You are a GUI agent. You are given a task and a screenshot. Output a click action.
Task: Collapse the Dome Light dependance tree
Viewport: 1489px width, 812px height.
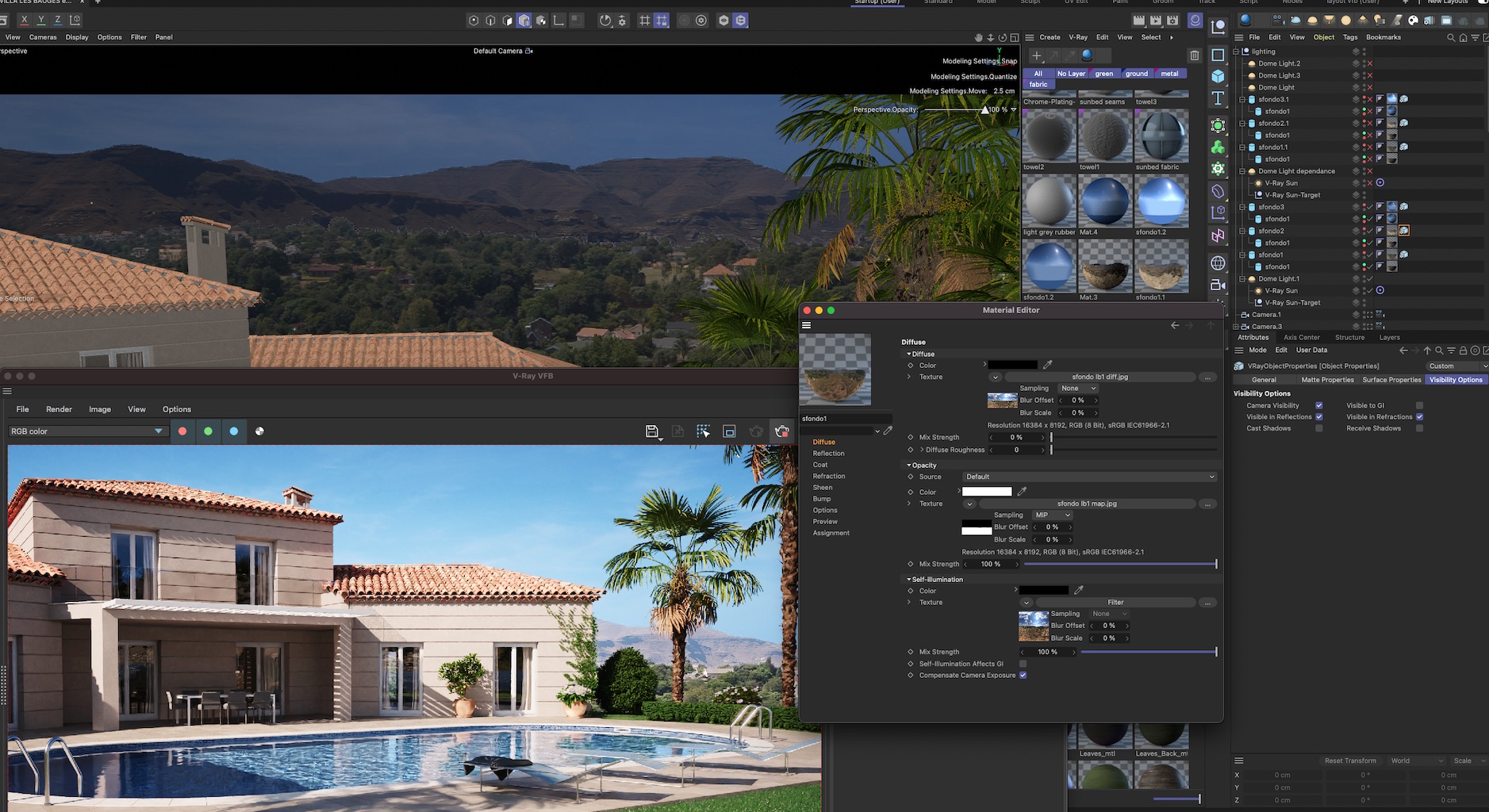(1242, 171)
